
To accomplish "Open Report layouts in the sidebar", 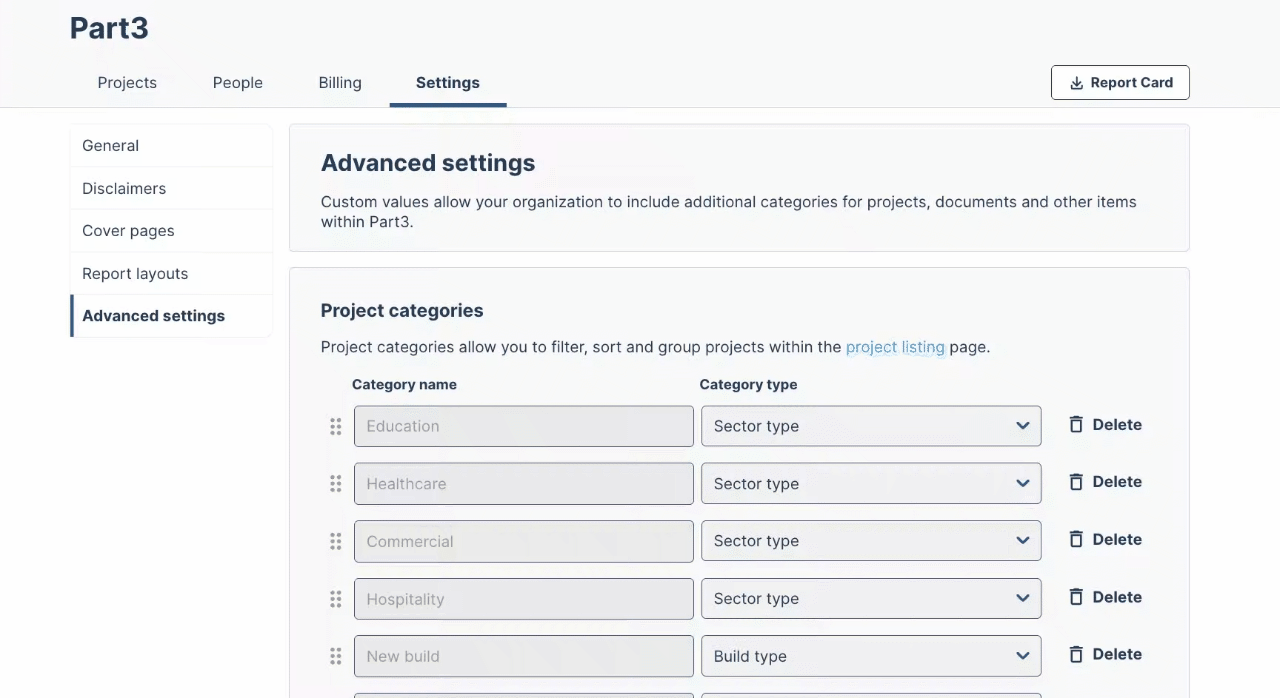I will 171,273.
